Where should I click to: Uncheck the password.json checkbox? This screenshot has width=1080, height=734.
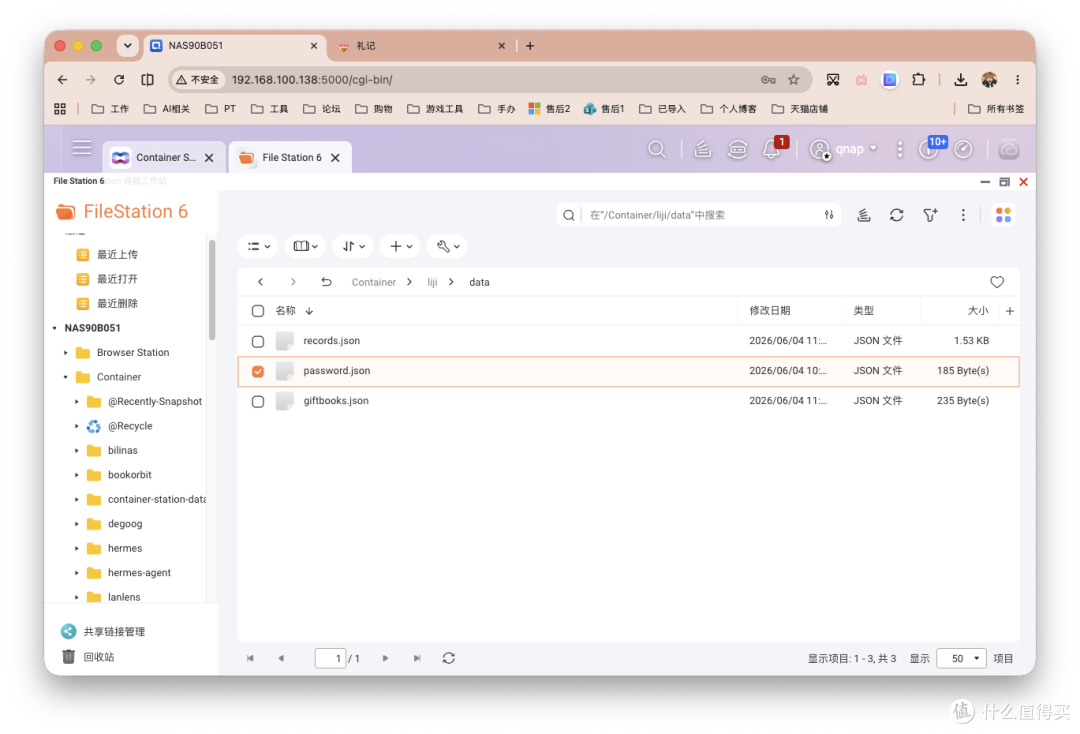coord(258,371)
